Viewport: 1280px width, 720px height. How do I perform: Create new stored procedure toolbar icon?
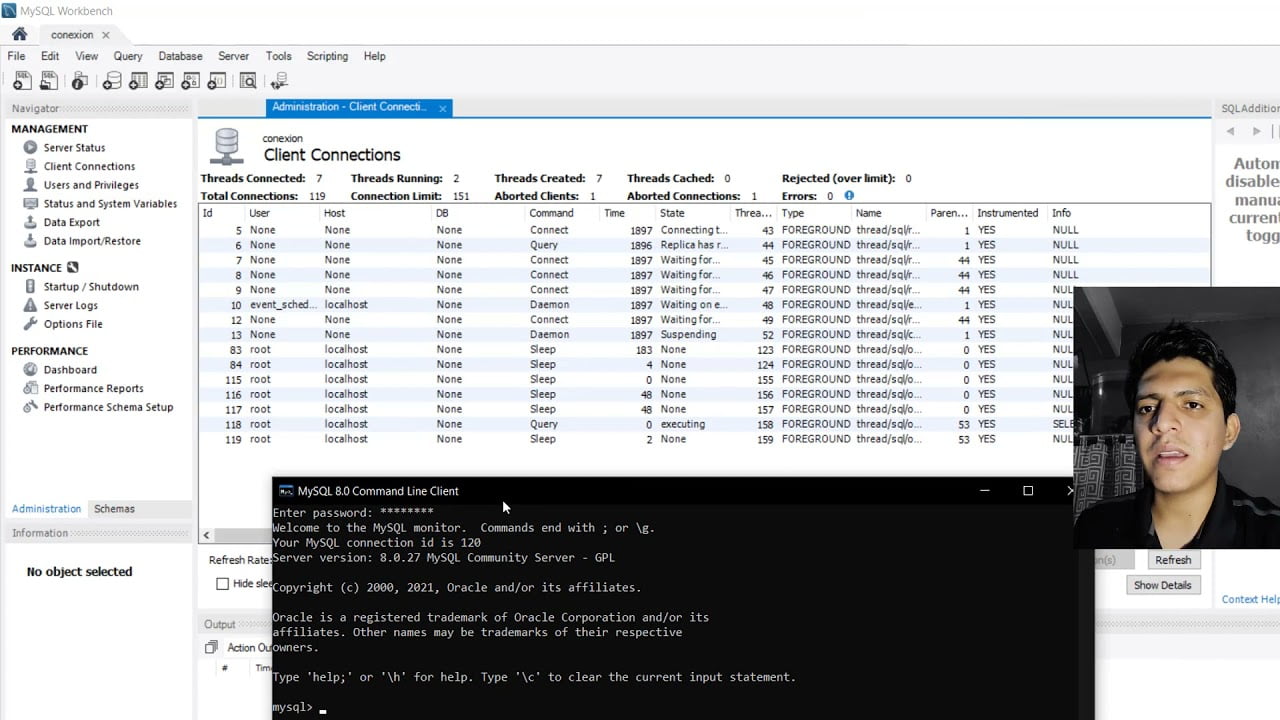(x=190, y=81)
